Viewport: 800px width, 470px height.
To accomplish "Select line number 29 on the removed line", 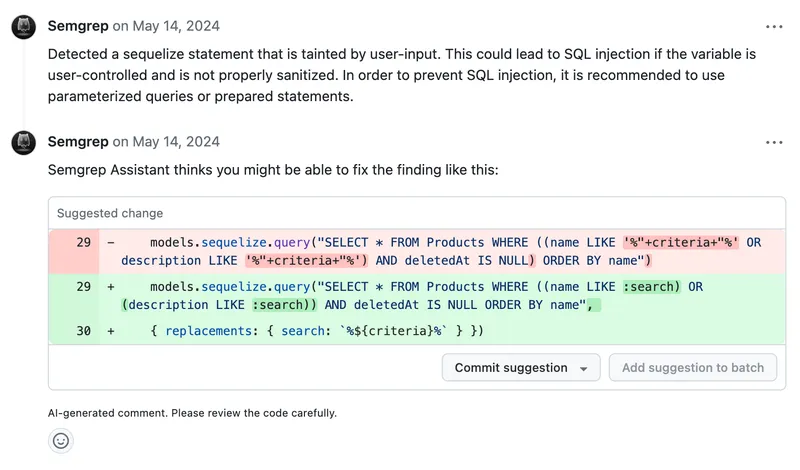I will click(x=83, y=242).
